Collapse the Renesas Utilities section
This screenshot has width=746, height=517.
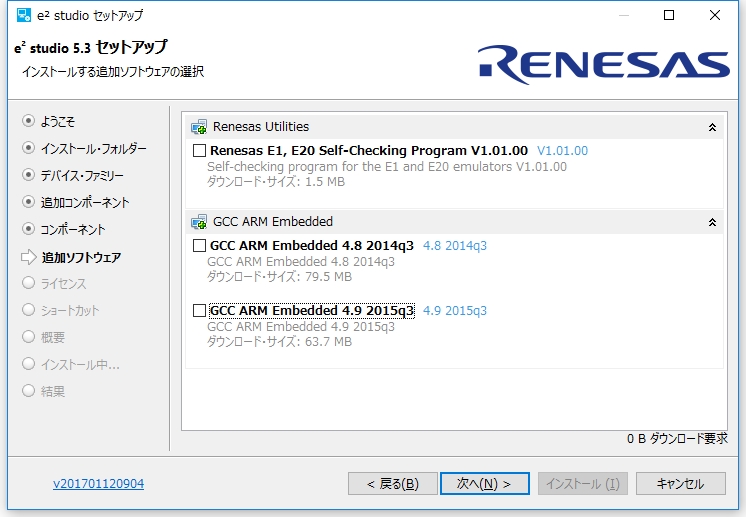coord(712,127)
